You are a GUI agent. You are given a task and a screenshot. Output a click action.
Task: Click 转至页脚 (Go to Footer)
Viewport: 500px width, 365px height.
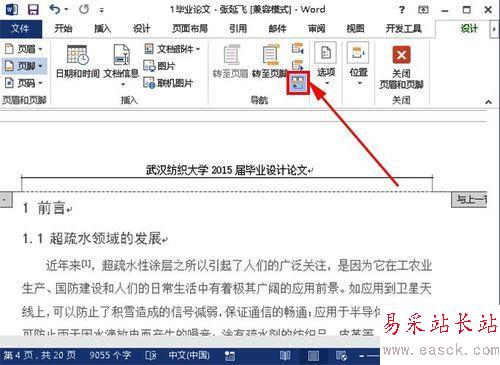(269, 61)
